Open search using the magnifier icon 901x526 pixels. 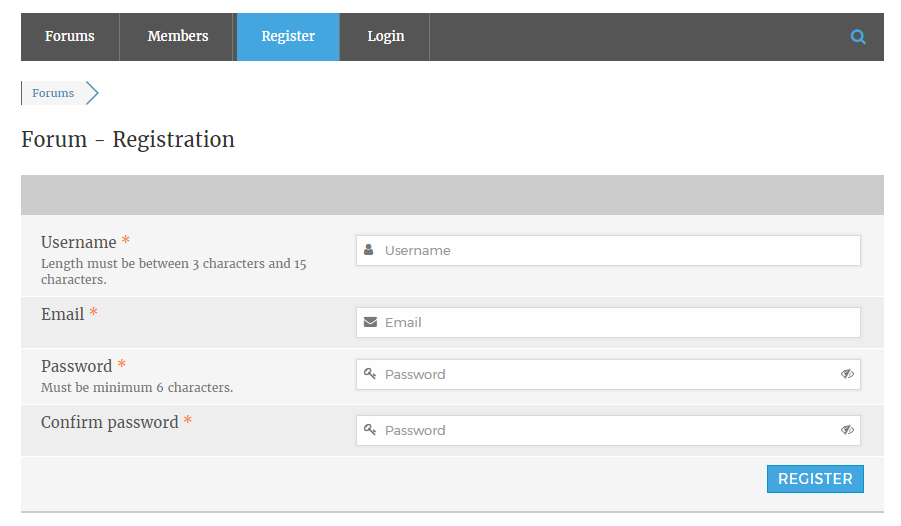[858, 37]
